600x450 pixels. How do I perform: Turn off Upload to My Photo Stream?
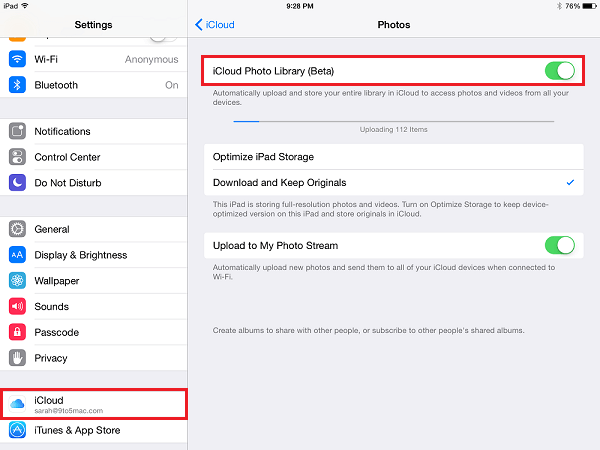coord(559,245)
